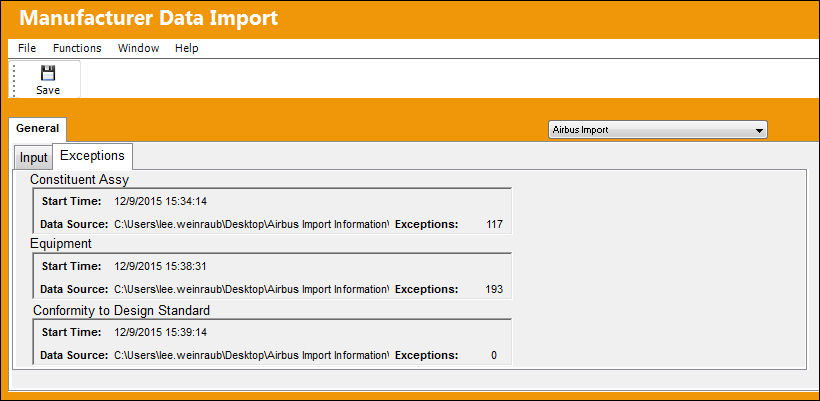Image resolution: width=820 pixels, height=401 pixels.
Task: Open the Help menu
Action: pyautogui.click(x=187, y=48)
